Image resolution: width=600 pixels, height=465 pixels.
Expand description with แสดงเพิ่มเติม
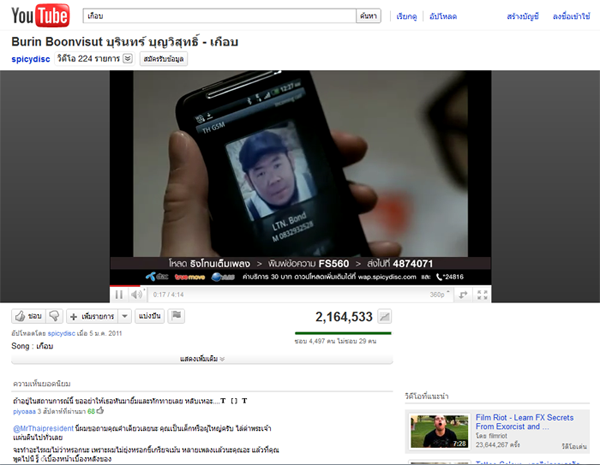(202, 359)
